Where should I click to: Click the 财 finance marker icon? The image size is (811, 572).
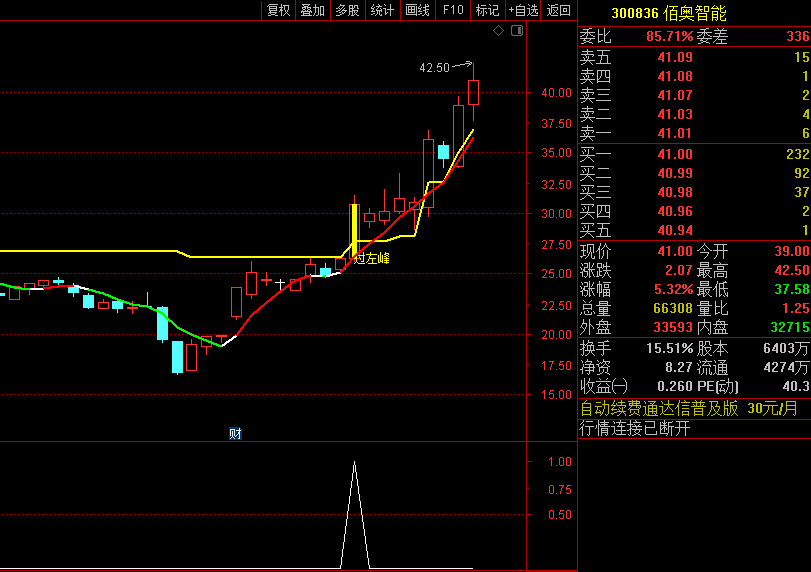tap(235, 433)
